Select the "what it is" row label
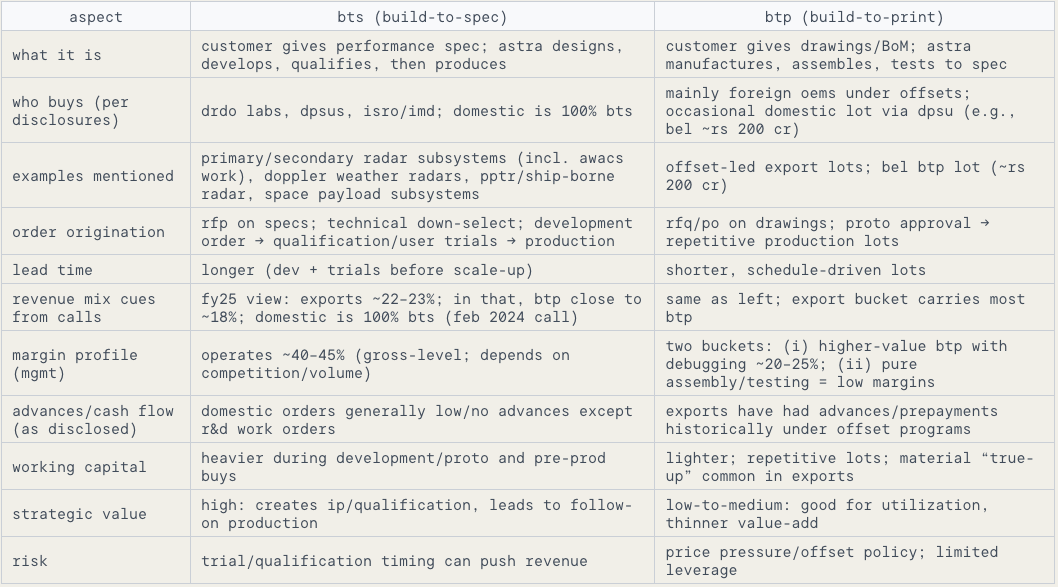1058x587 pixels. (x=57, y=55)
